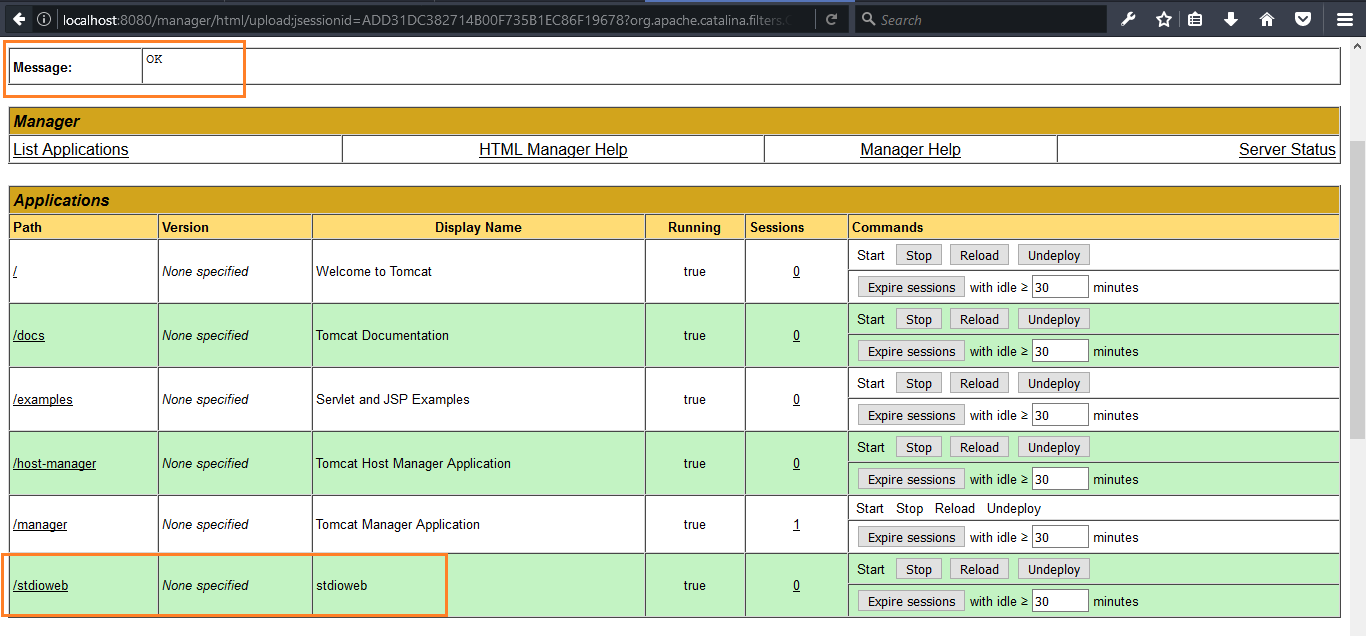Expire sessions for Welcome to Tomcat
This screenshot has width=1366, height=636.
[x=912, y=287]
